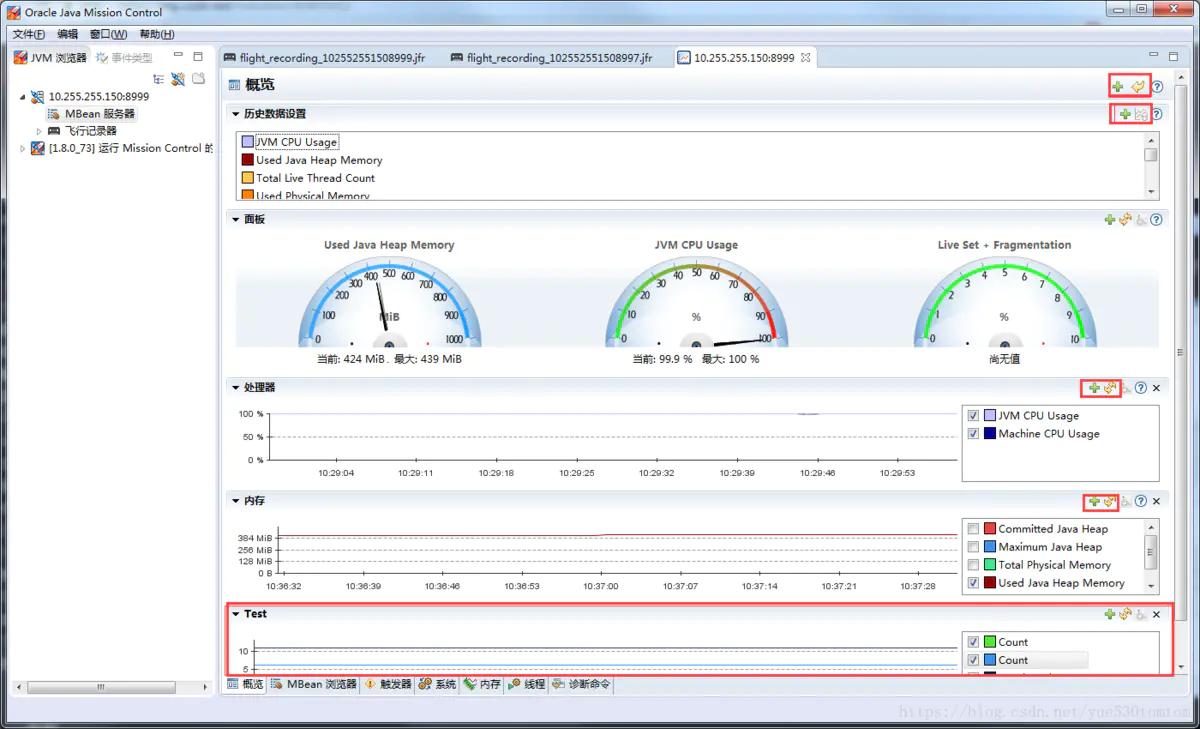Add an attribute to the 处理器 chart
1200x729 pixels.
(x=1094, y=388)
